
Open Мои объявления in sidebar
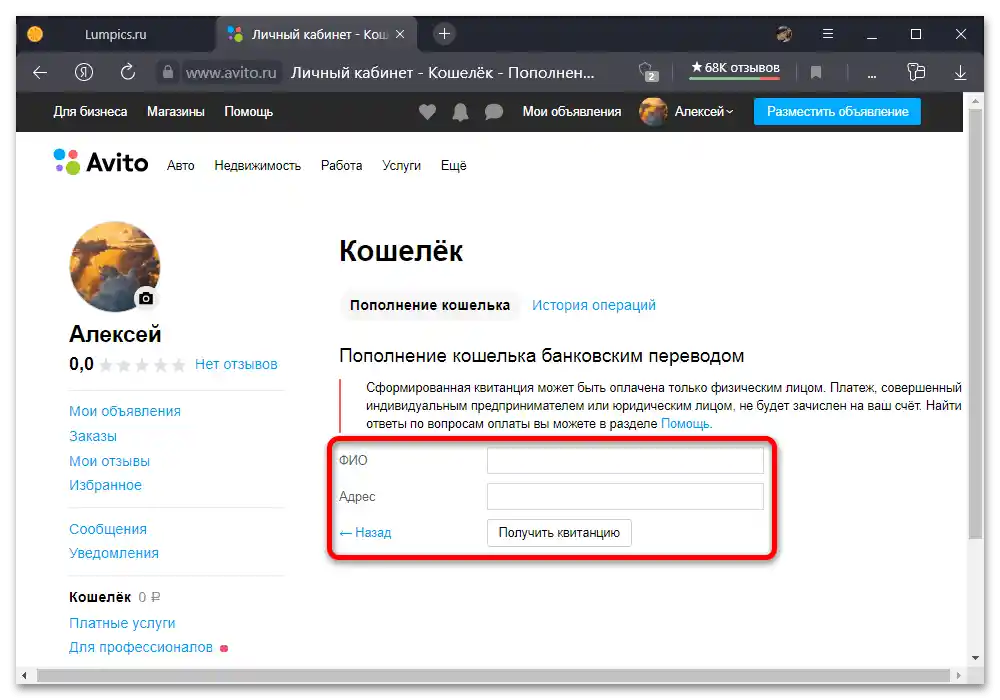click(125, 411)
